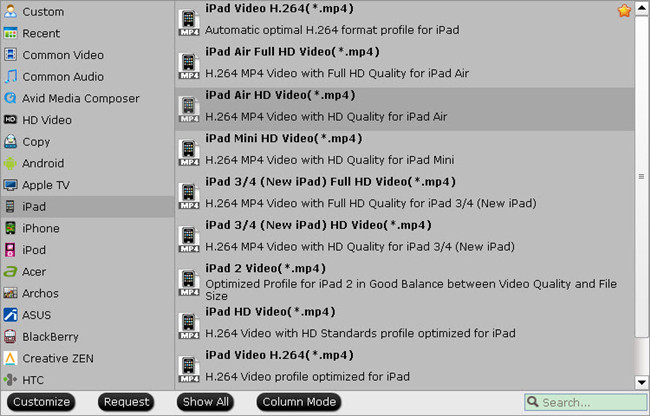Select the iPhone category label

[41, 228]
